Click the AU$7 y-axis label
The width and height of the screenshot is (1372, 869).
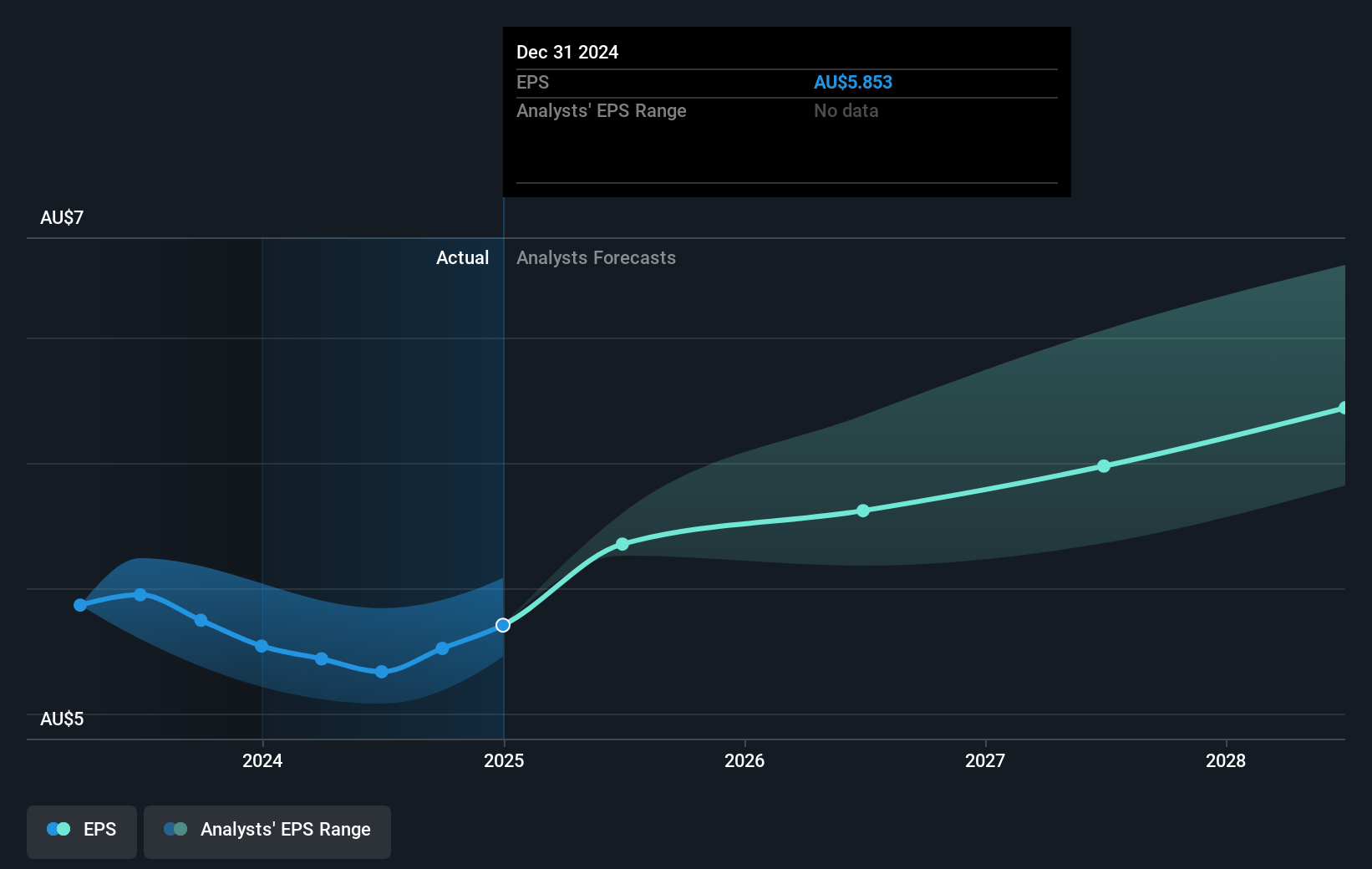coord(62,217)
